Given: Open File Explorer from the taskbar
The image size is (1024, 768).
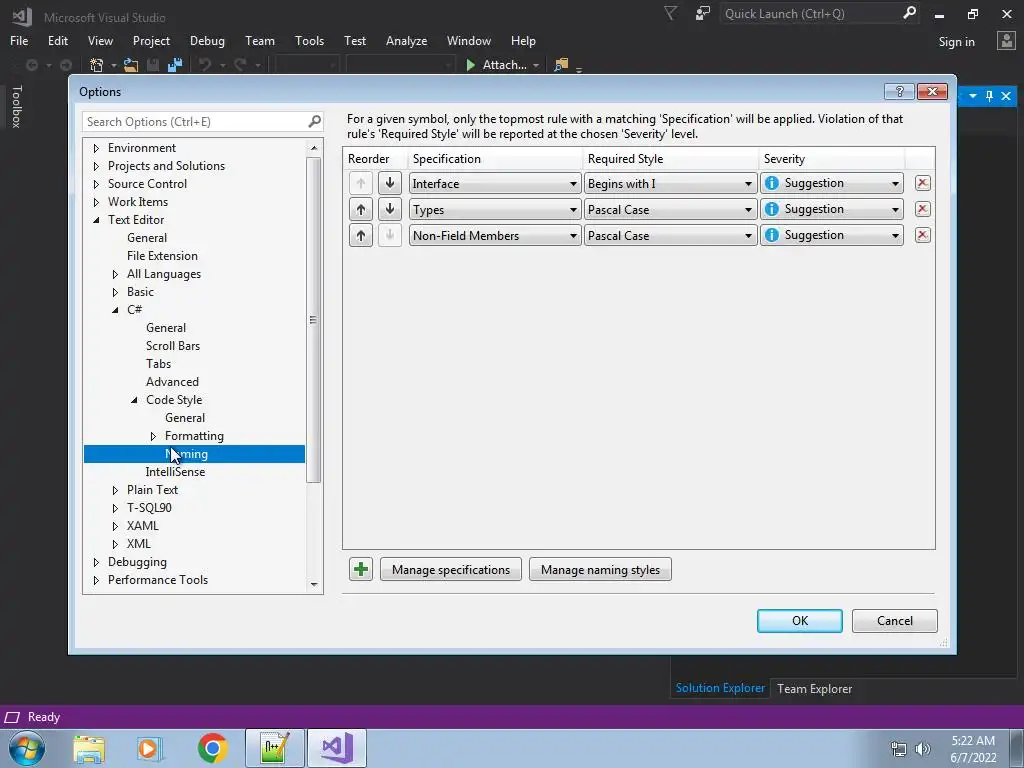Looking at the screenshot, I should (89, 748).
